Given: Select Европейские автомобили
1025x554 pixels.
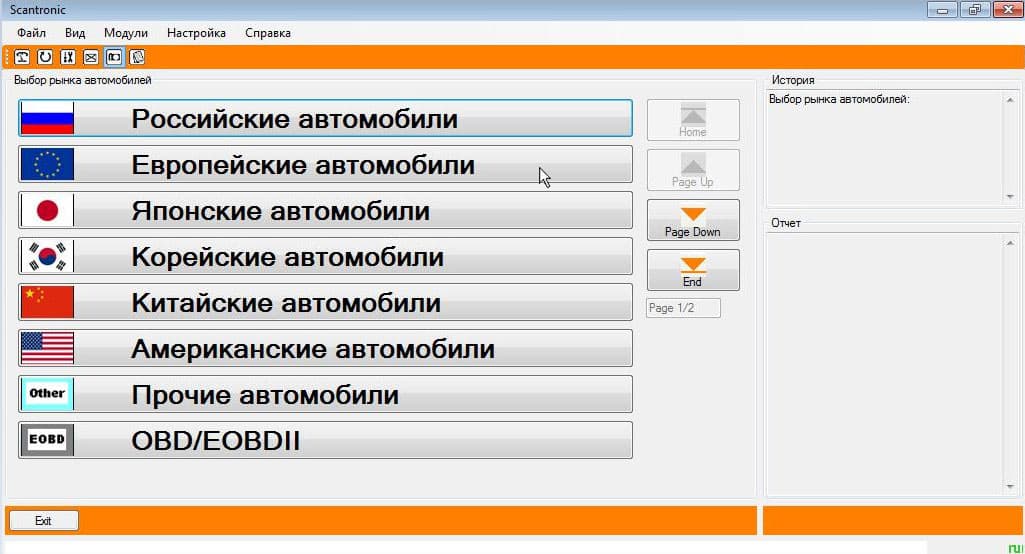Looking at the screenshot, I should tap(326, 164).
